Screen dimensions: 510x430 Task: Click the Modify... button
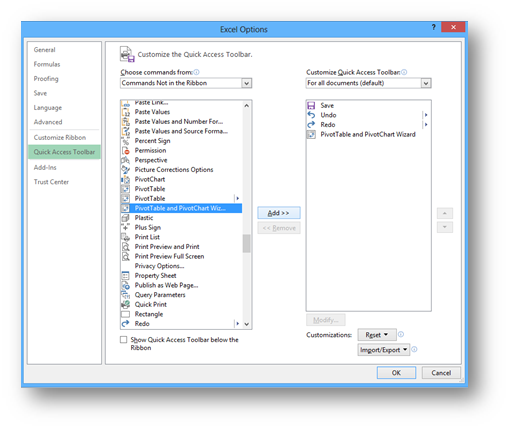click(x=326, y=320)
